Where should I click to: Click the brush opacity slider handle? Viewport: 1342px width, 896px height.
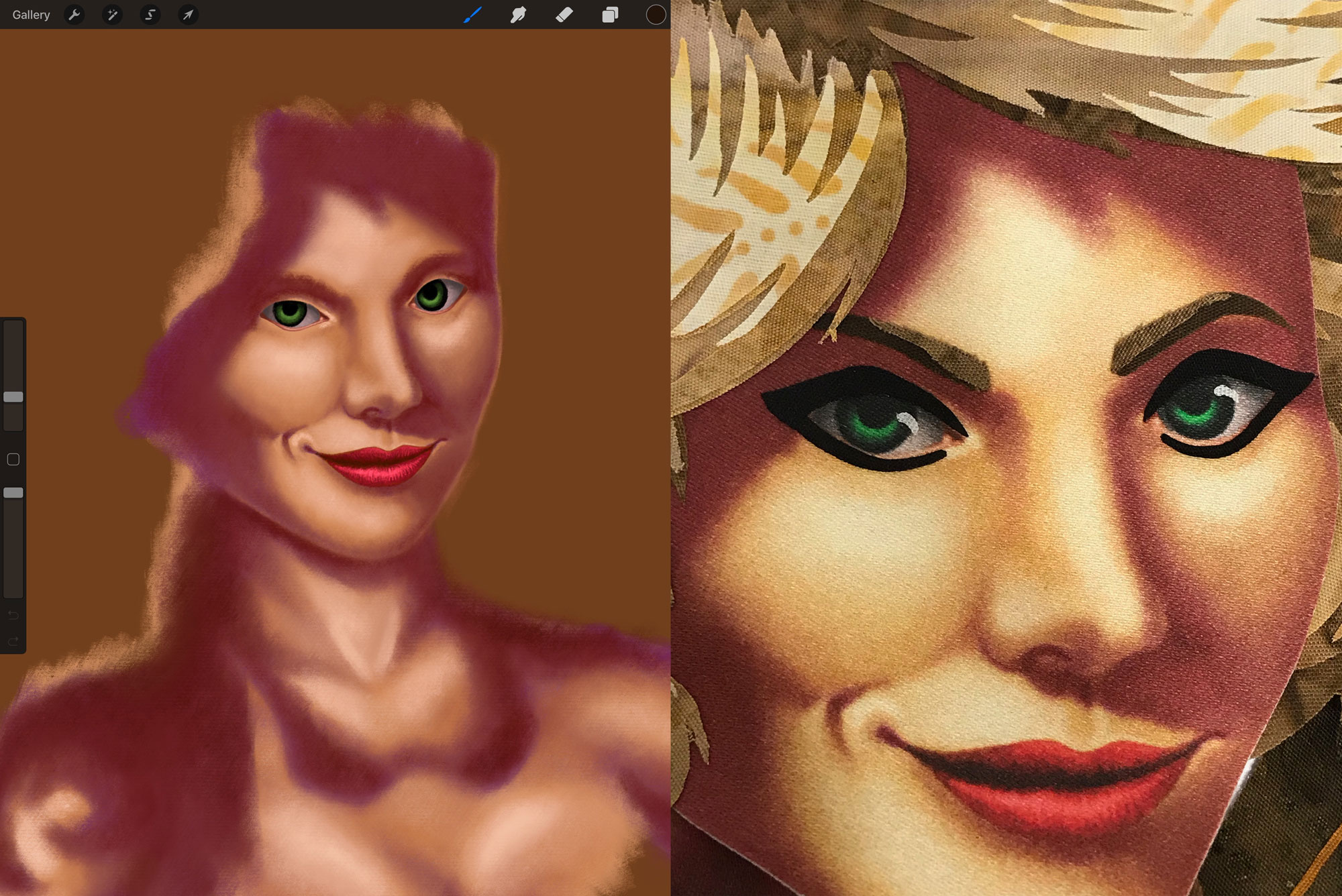[x=13, y=493]
